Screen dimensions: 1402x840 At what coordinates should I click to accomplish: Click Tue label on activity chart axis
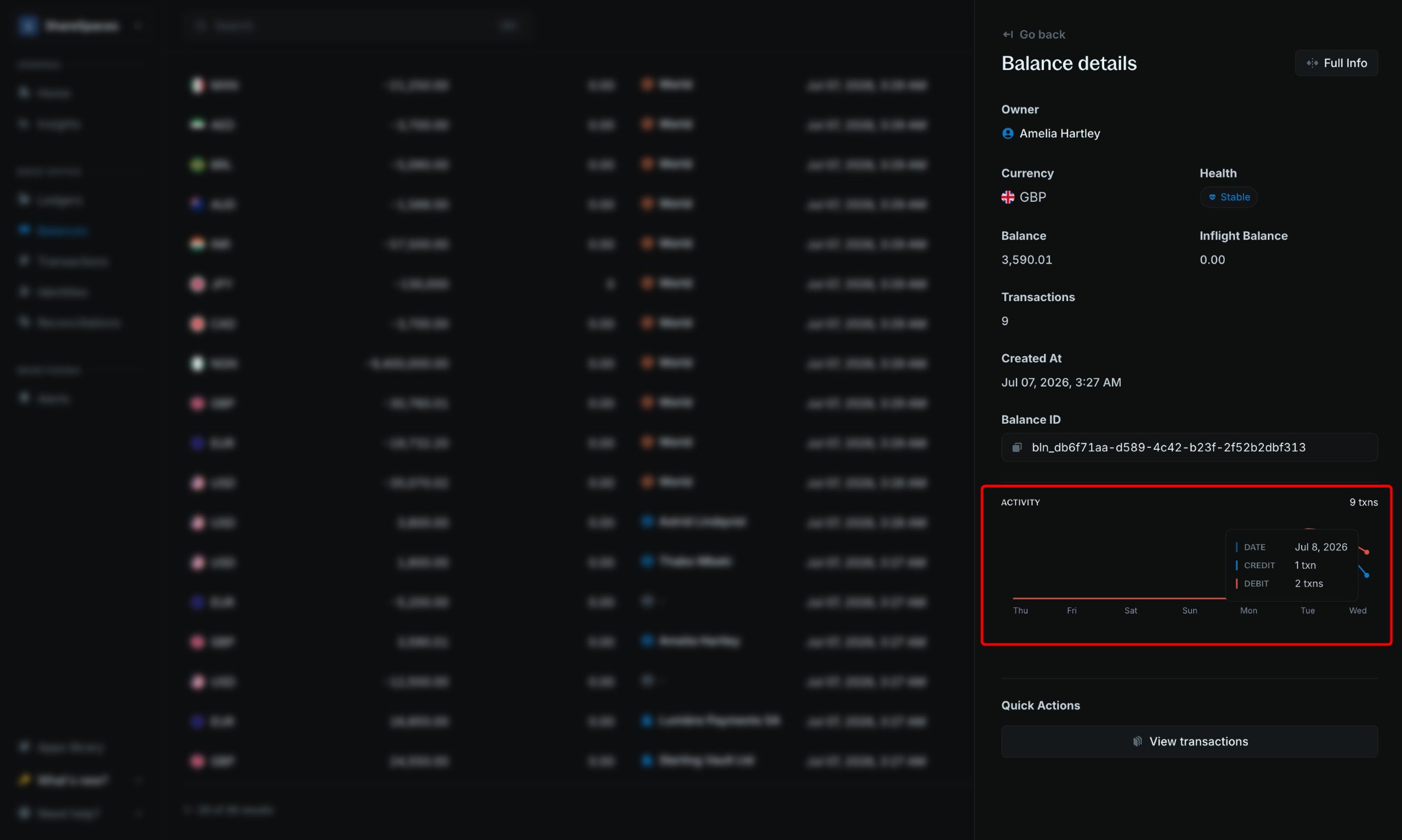pyautogui.click(x=1307, y=611)
